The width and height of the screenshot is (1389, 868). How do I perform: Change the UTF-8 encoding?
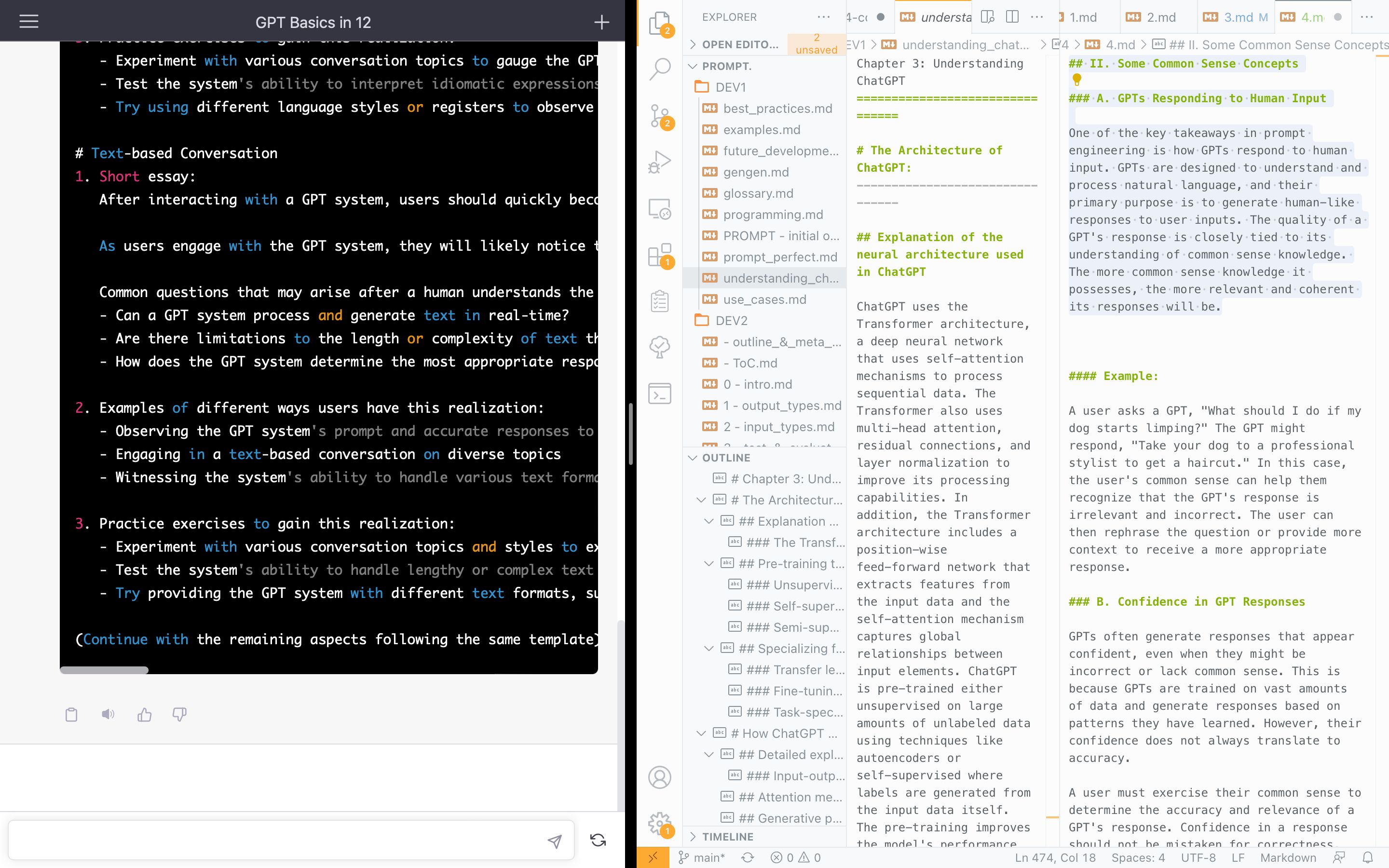1198,857
